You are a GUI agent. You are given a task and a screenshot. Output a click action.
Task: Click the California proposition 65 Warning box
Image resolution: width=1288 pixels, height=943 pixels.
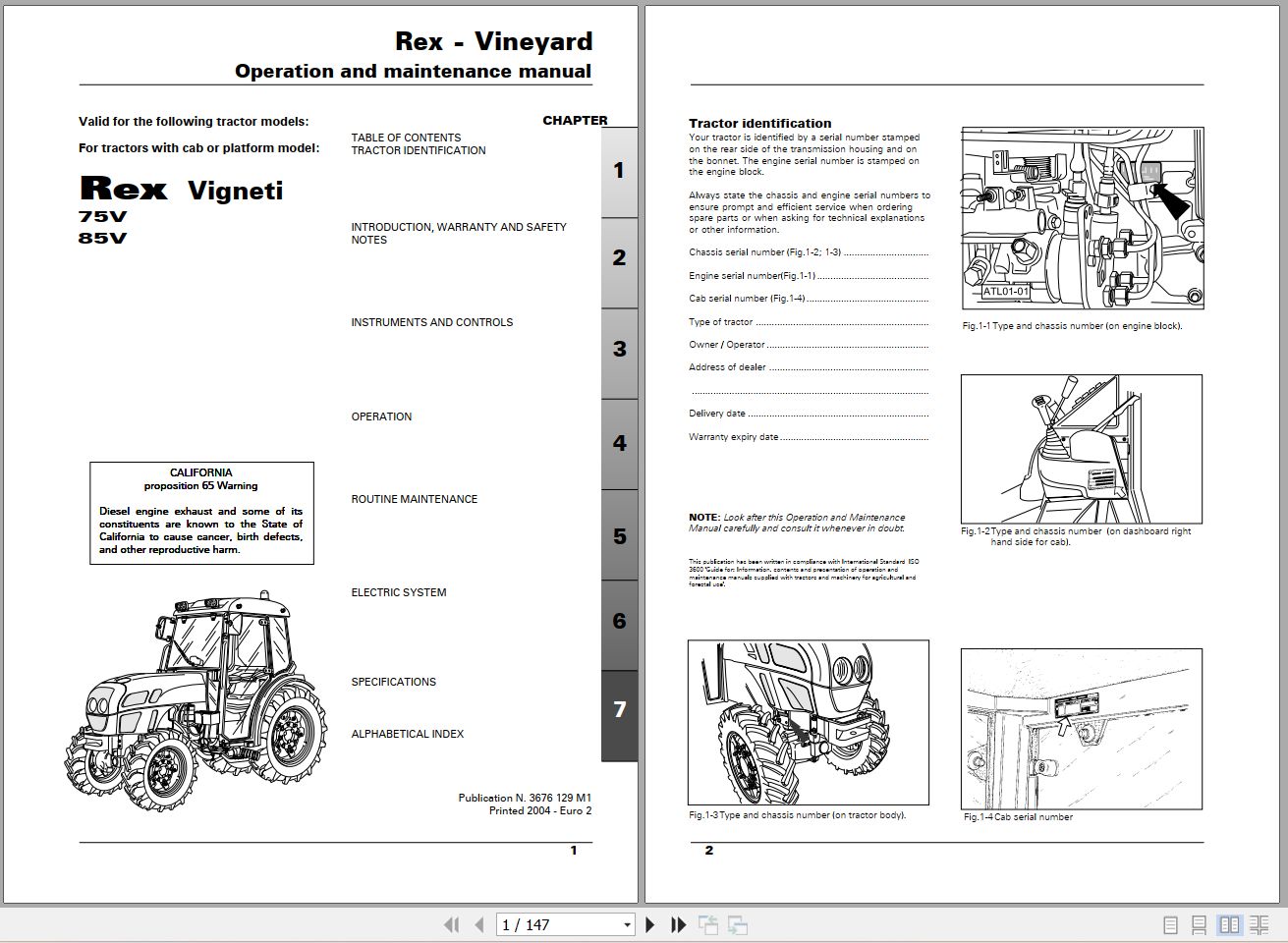201,513
